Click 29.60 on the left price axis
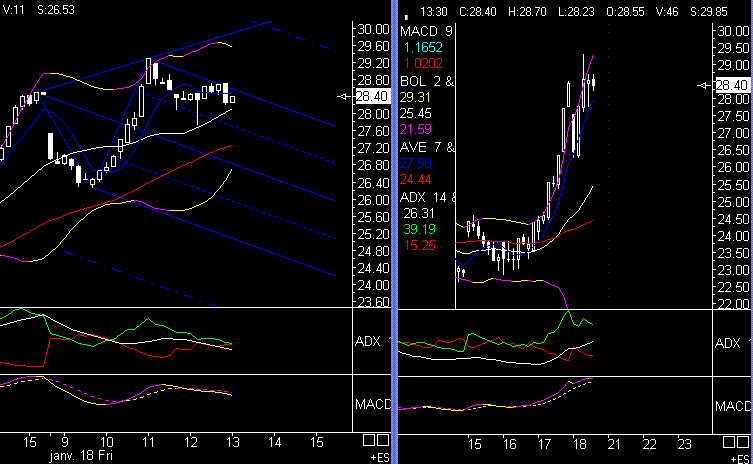This screenshot has width=753, height=464. [374, 47]
